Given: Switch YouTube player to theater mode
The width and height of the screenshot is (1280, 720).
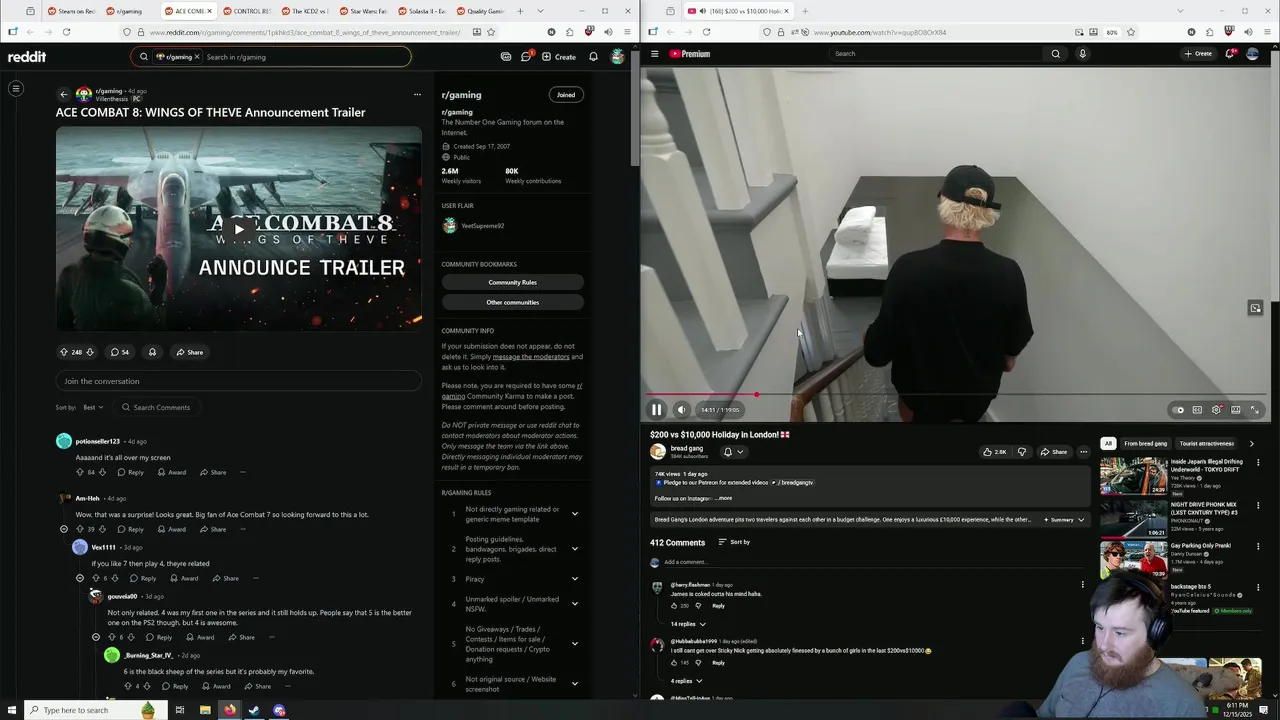Looking at the screenshot, I should coord(1236,410).
